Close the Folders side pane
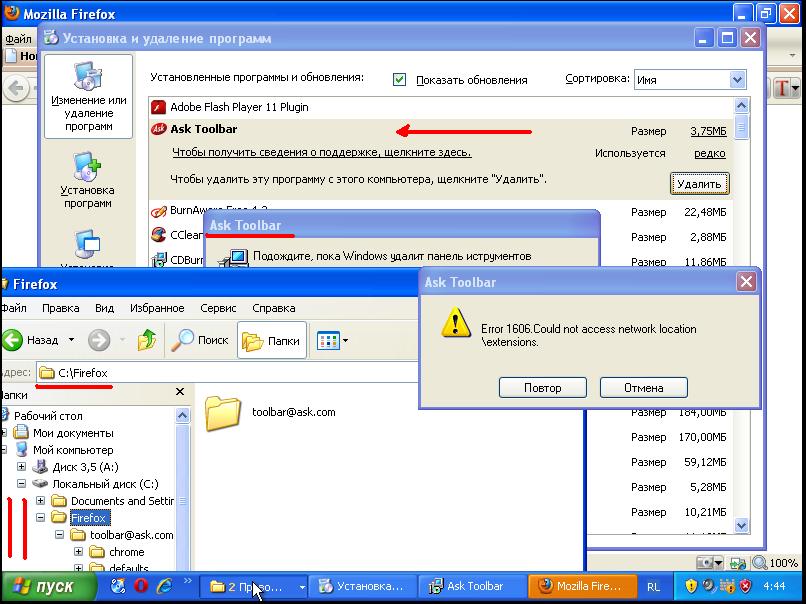This screenshot has width=807, height=604. (180, 392)
